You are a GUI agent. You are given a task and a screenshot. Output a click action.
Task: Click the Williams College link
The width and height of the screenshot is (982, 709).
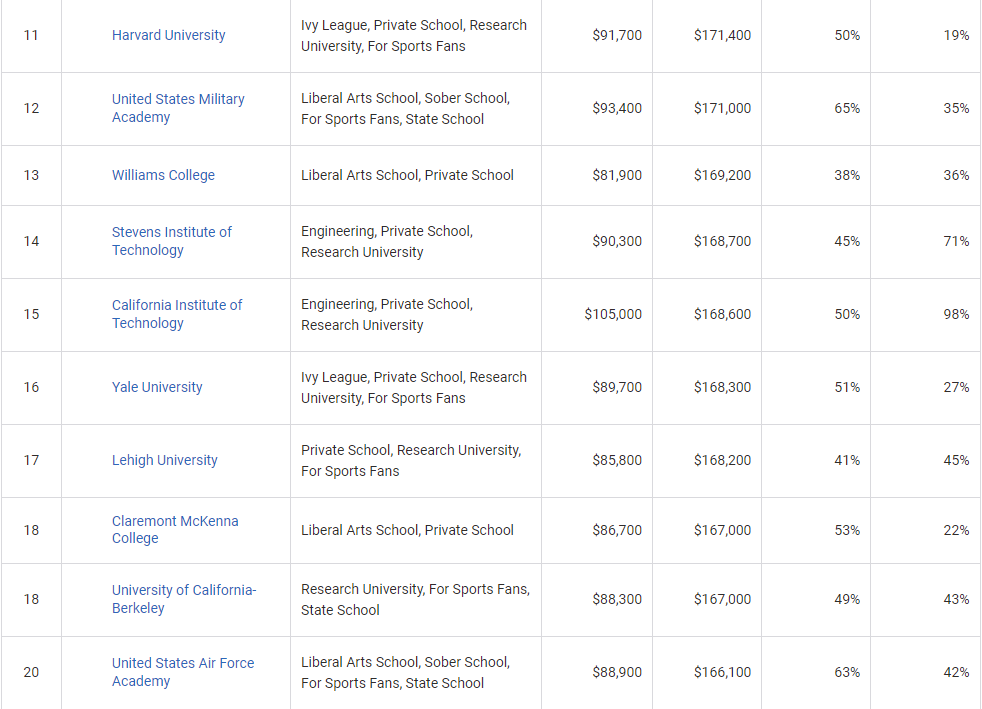click(x=163, y=175)
